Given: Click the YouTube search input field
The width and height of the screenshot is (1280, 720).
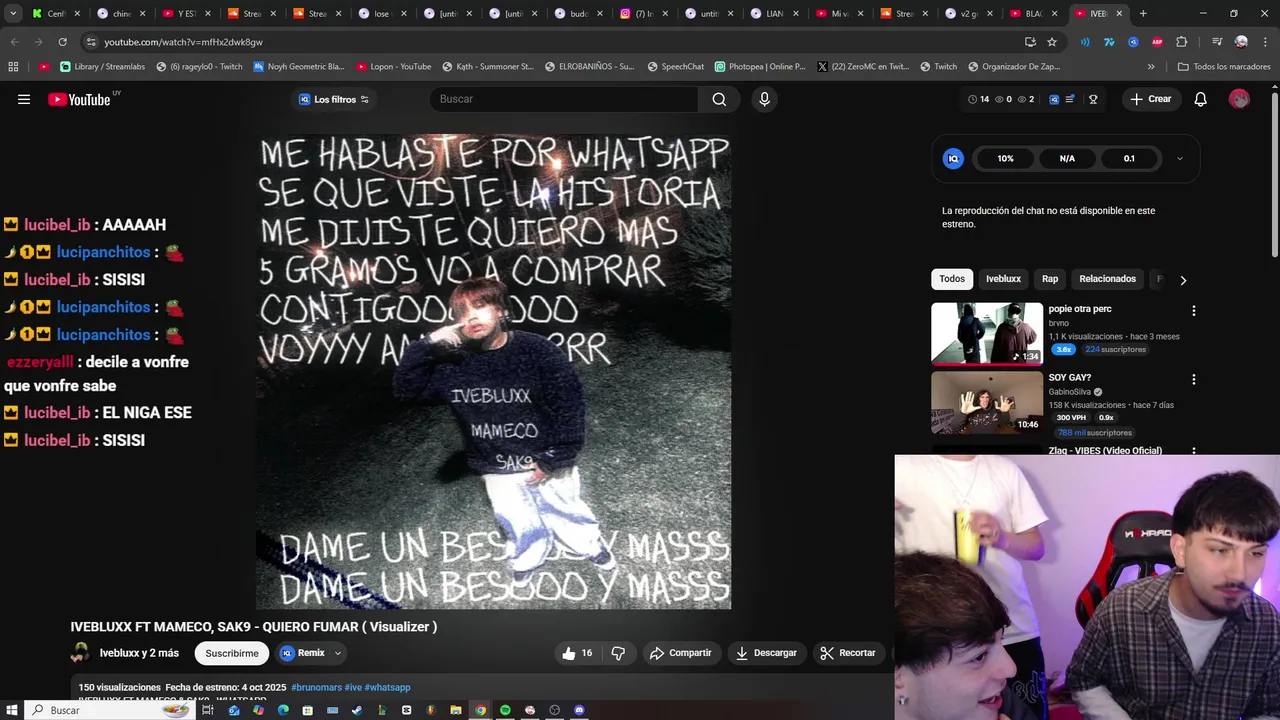Looking at the screenshot, I should click(x=565, y=99).
